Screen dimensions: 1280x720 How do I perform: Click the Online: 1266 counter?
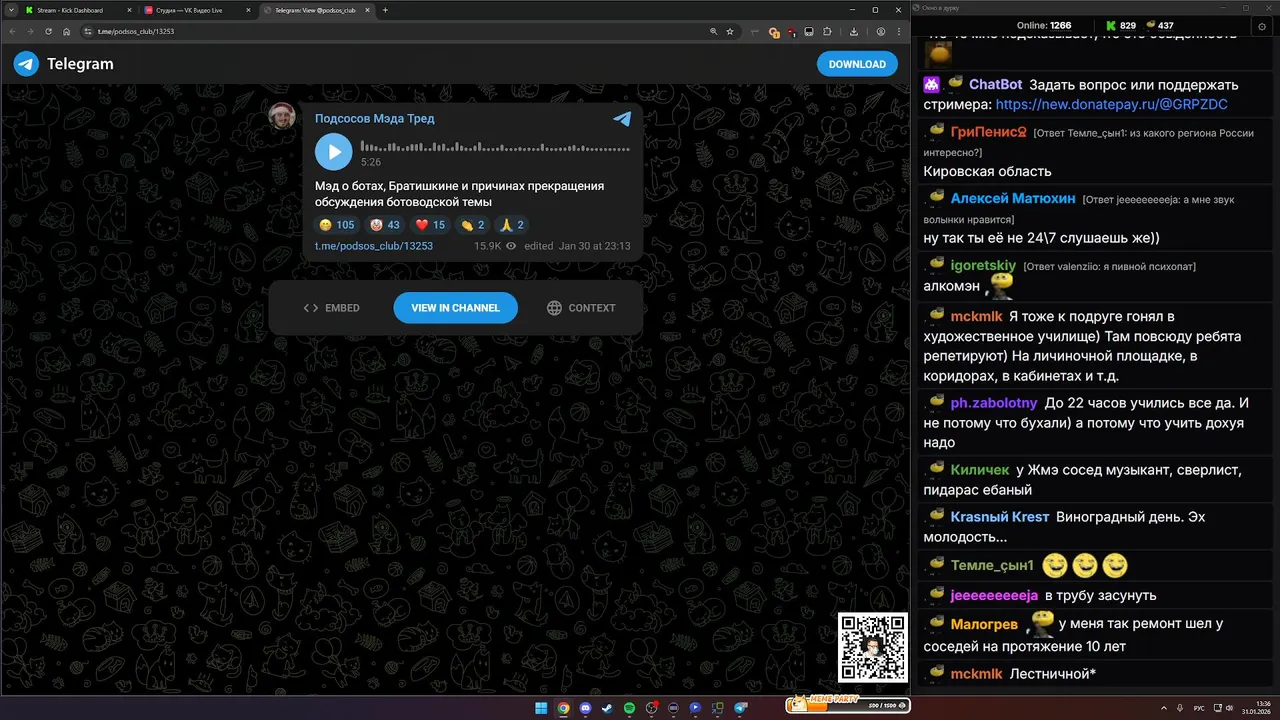tap(1044, 25)
